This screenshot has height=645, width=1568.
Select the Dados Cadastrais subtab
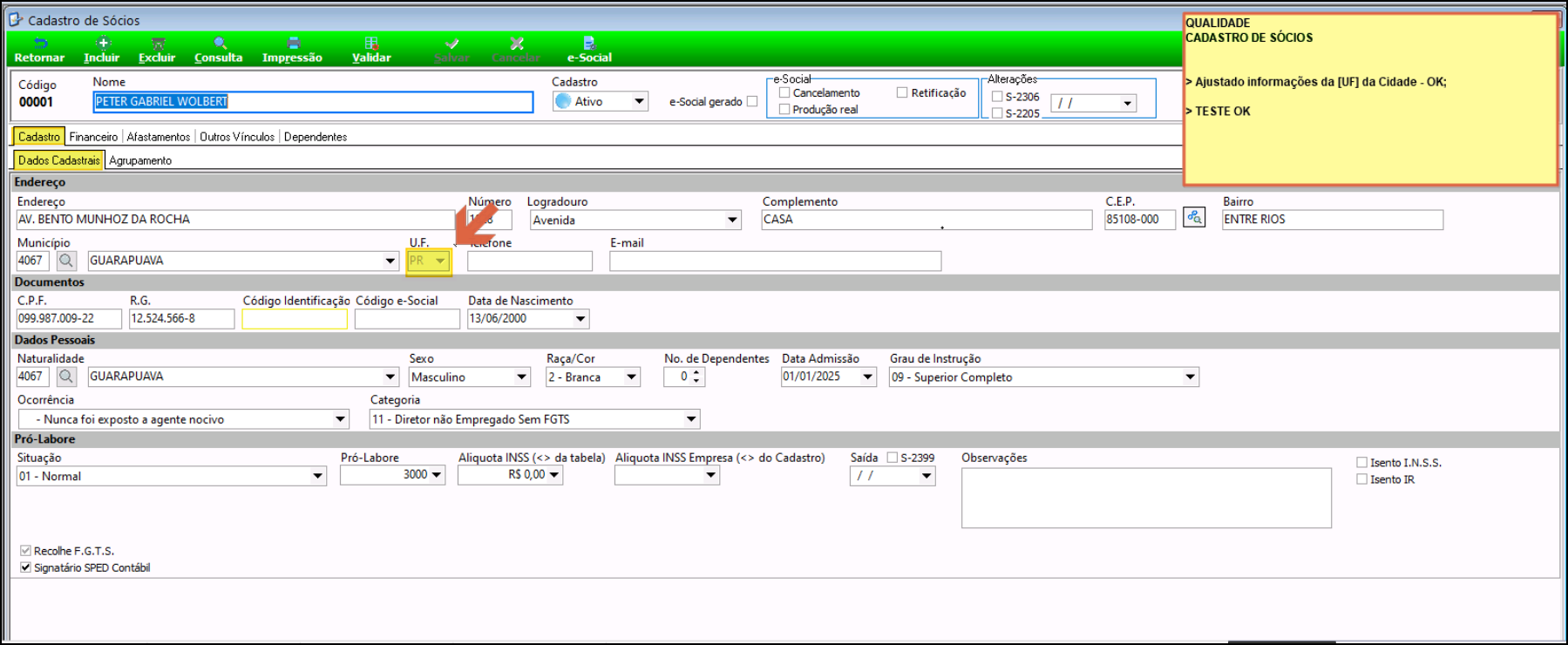(59, 160)
